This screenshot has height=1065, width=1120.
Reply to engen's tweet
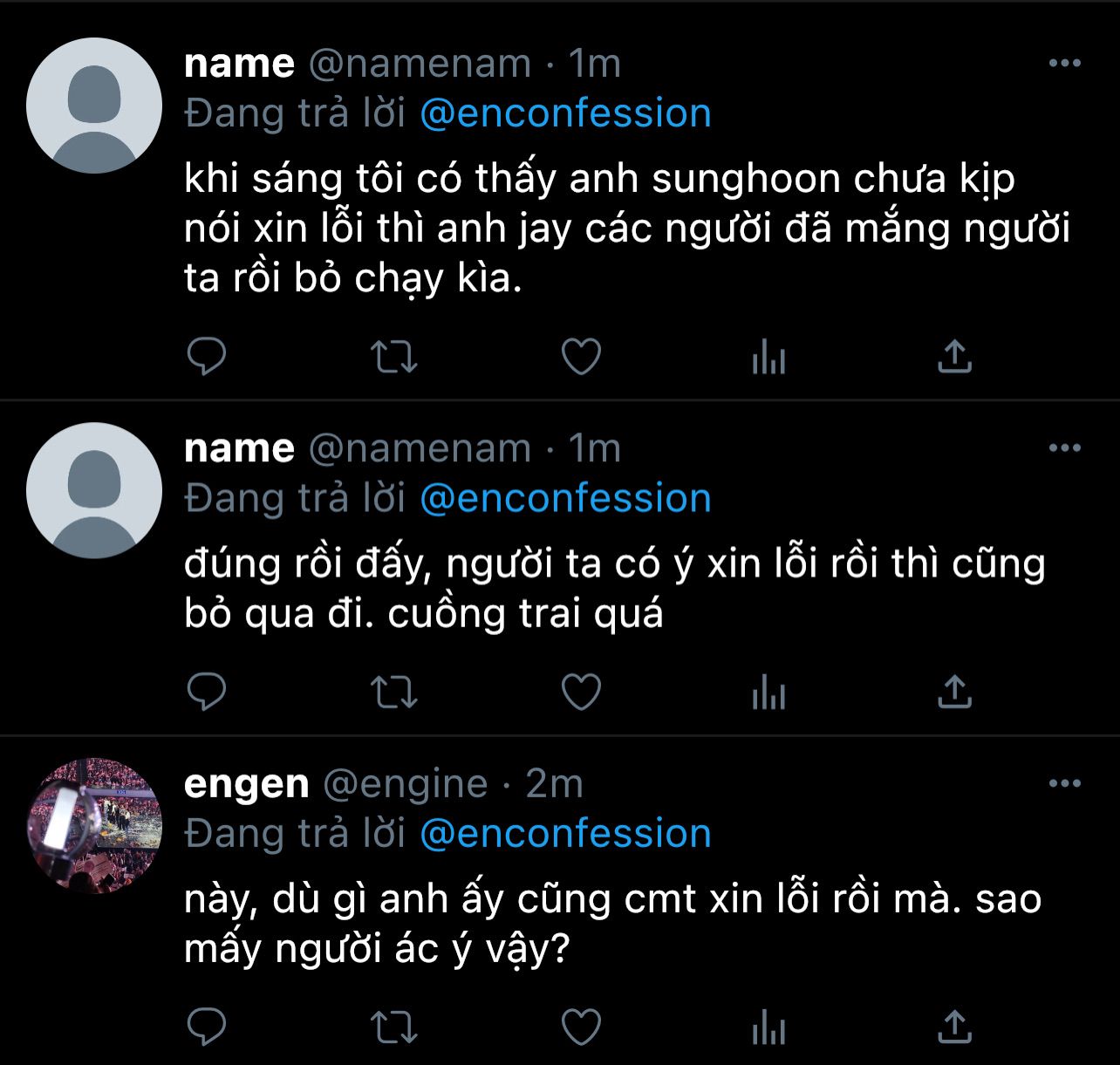tap(207, 1027)
